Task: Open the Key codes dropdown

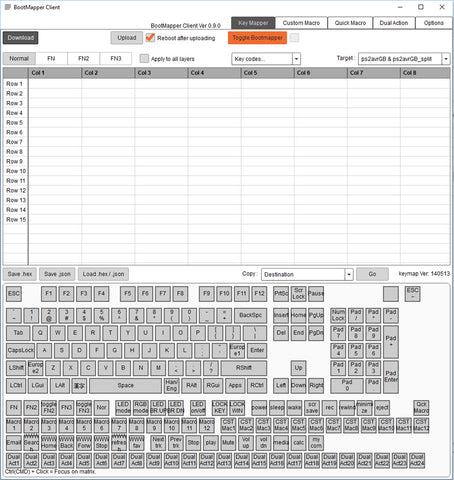Action: [x=266, y=59]
